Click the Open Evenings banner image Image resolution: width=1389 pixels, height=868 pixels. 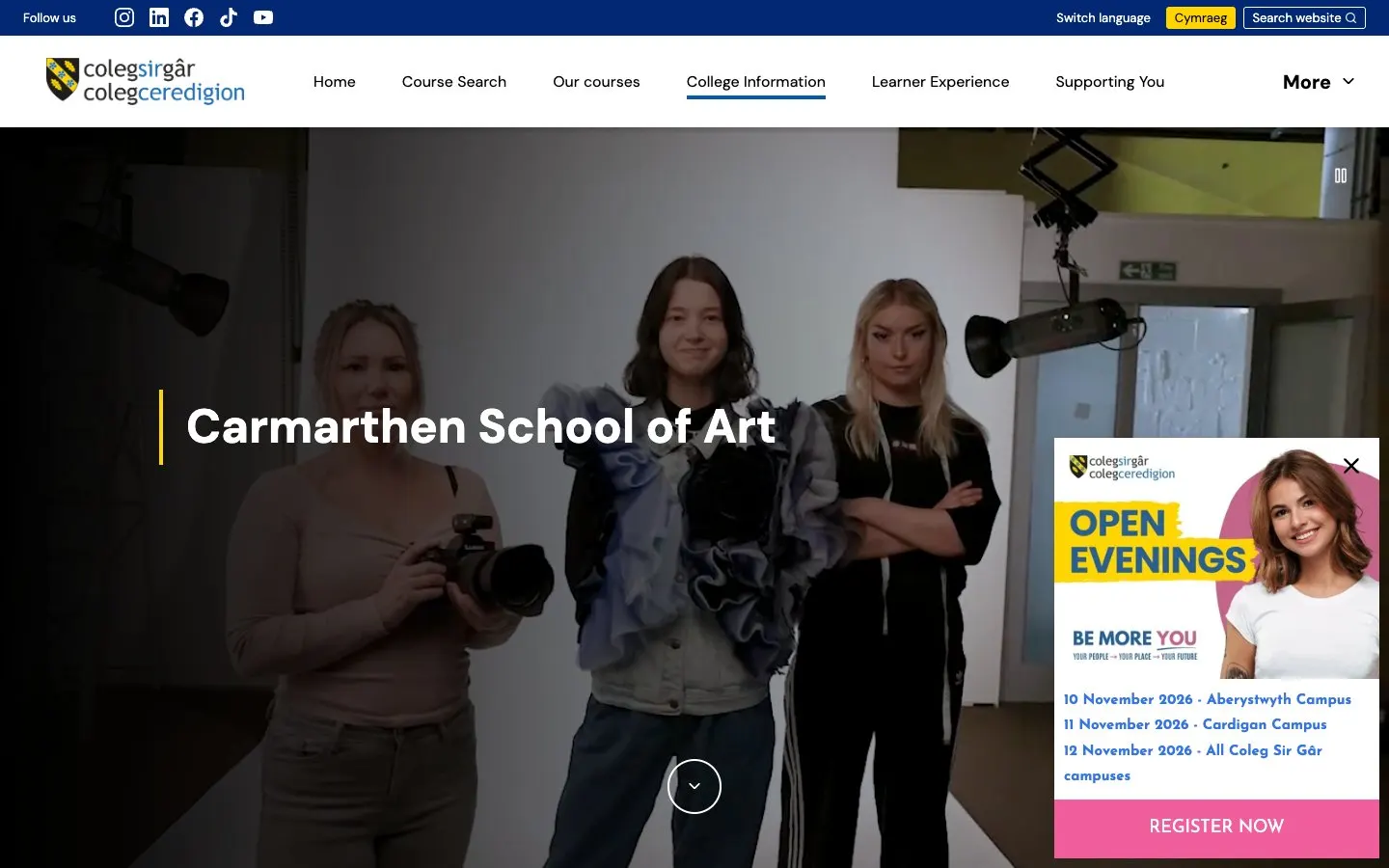[1216, 558]
